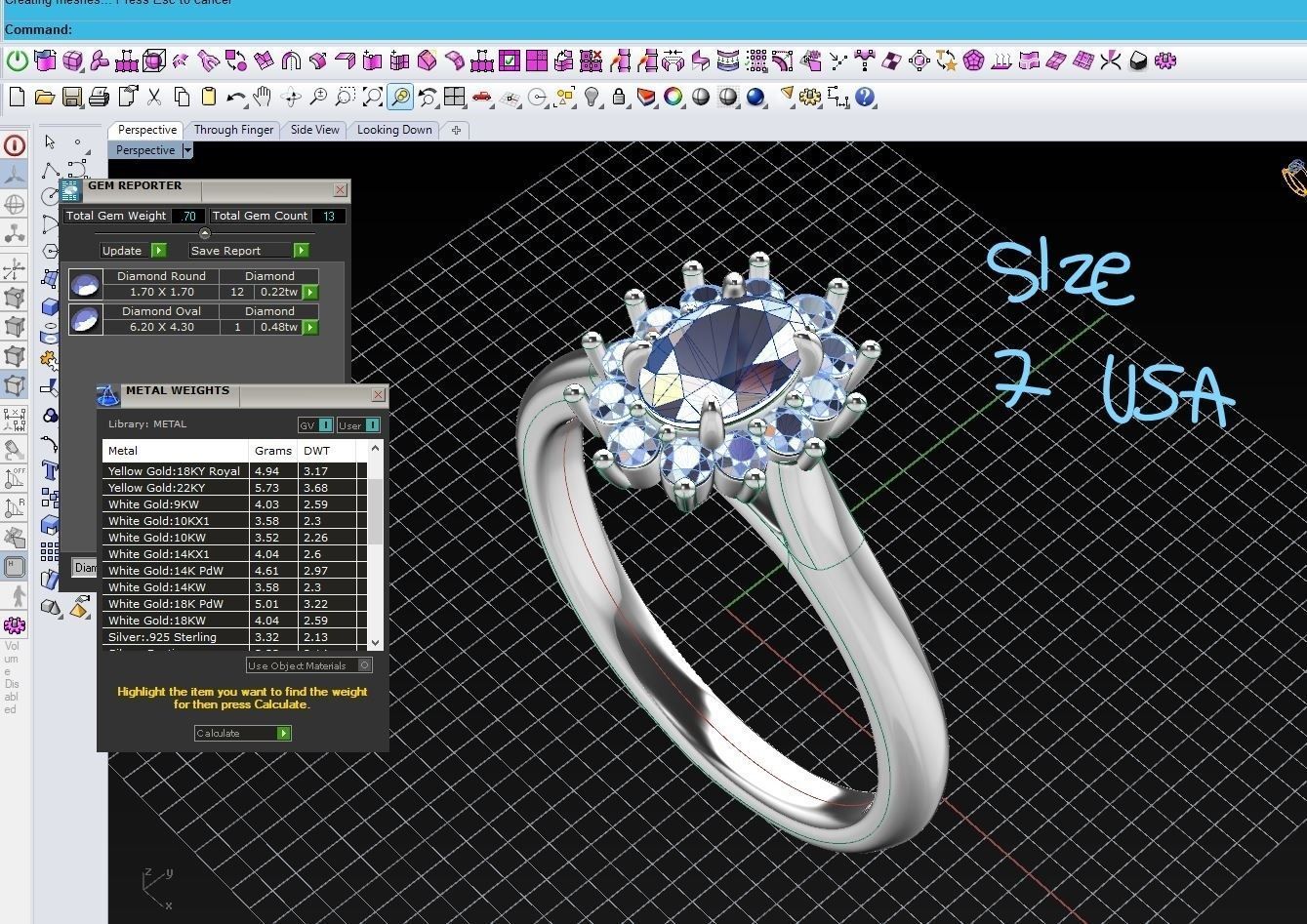Screen dimensions: 1307x924
Task: Click the green power icon in top toolbar
Action: point(18,61)
